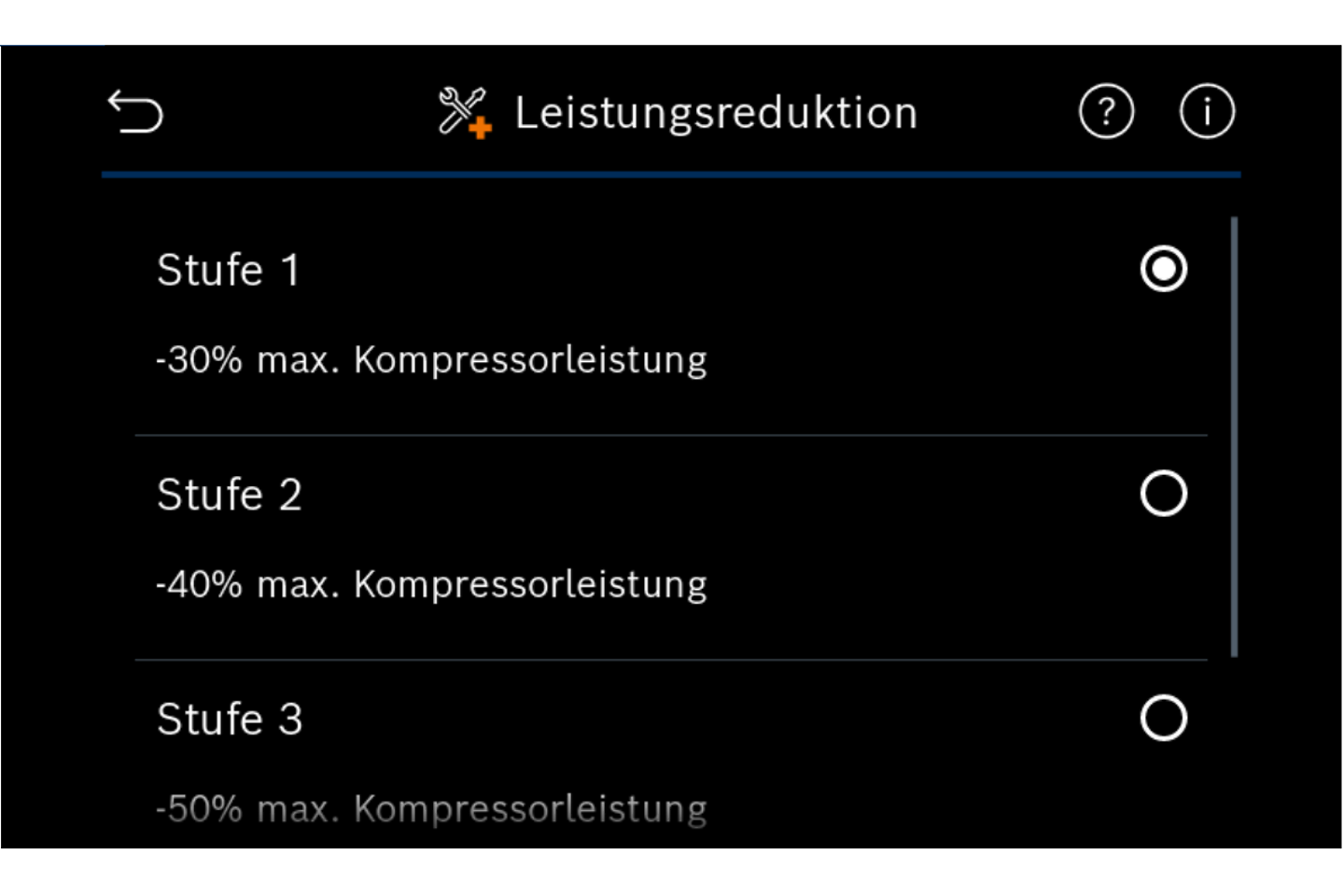Tap the Stufe 3 label
Screen dimensions: 1344x896
(x=229, y=720)
